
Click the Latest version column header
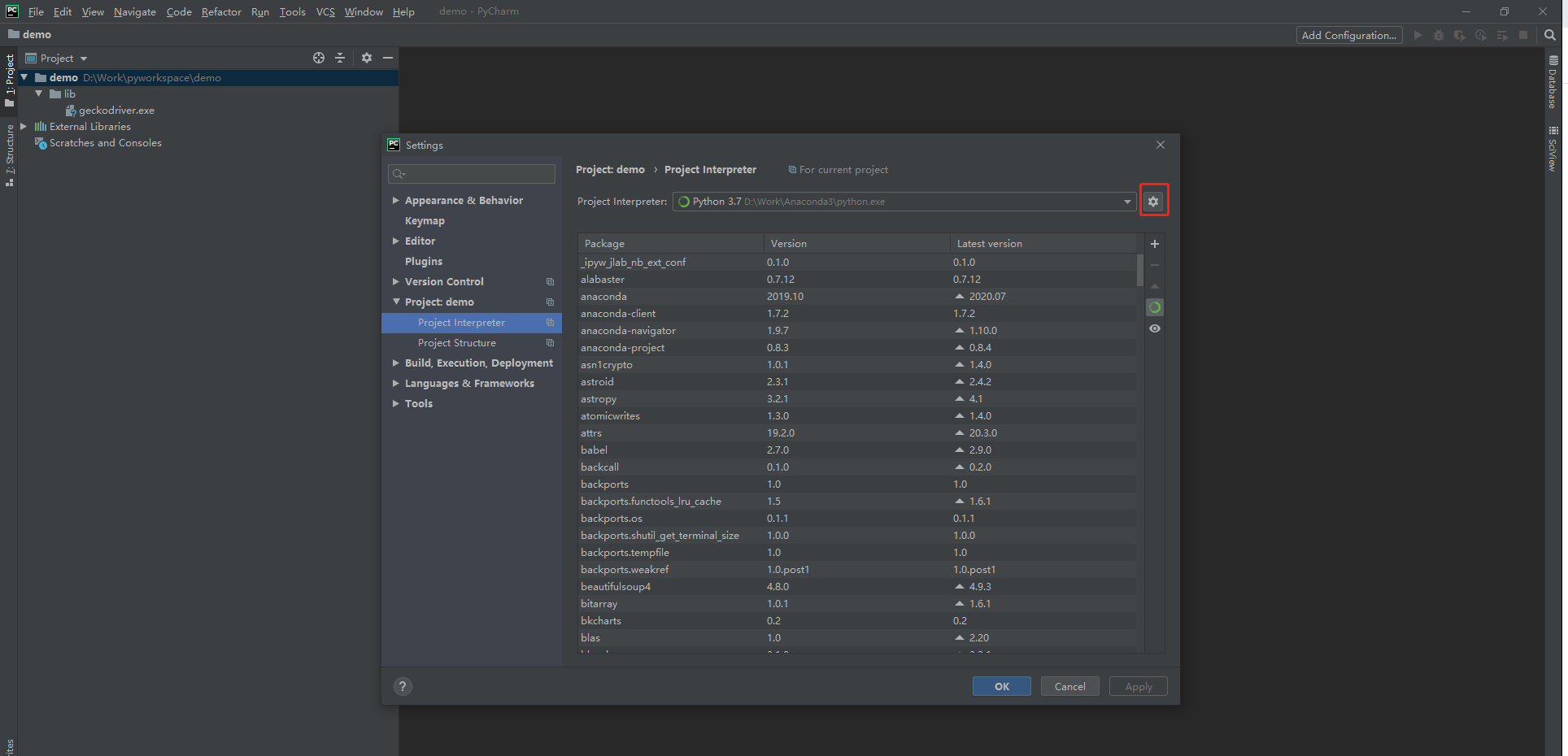1043,243
